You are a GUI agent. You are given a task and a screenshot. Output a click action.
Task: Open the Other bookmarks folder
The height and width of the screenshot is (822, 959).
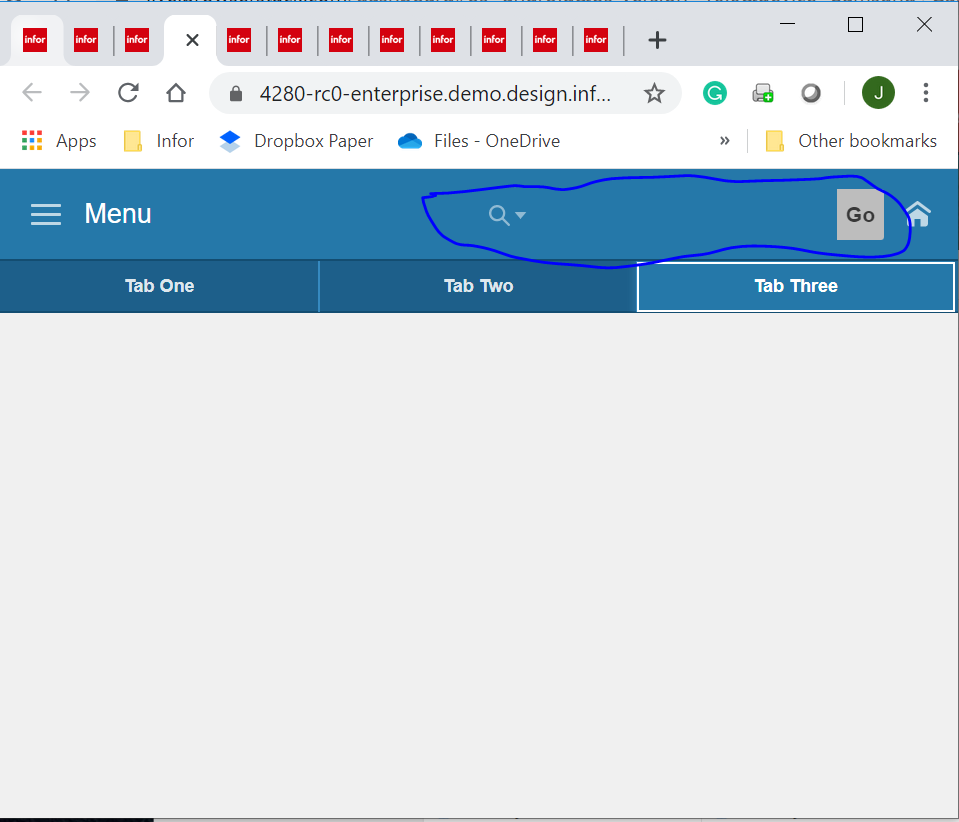tap(851, 141)
